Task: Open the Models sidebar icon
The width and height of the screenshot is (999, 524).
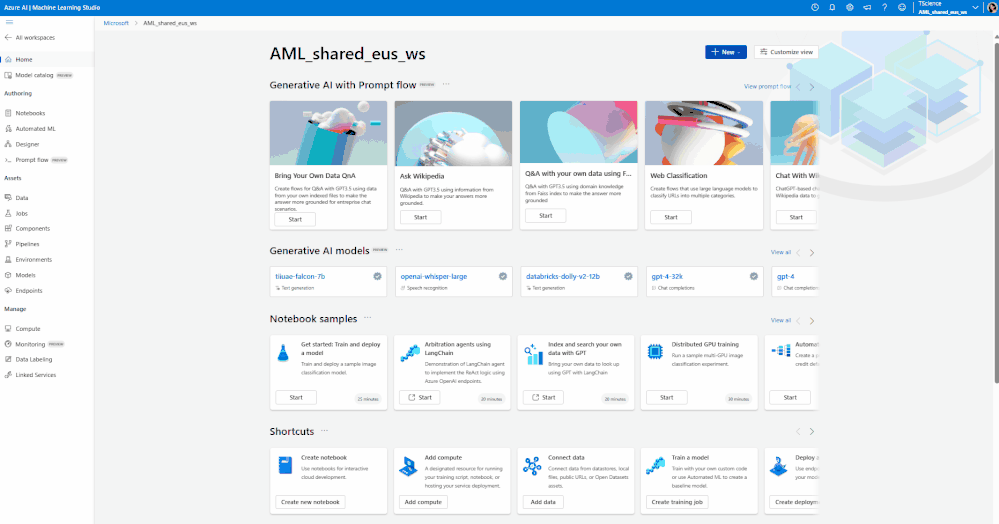Action: pyautogui.click(x=8, y=275)
